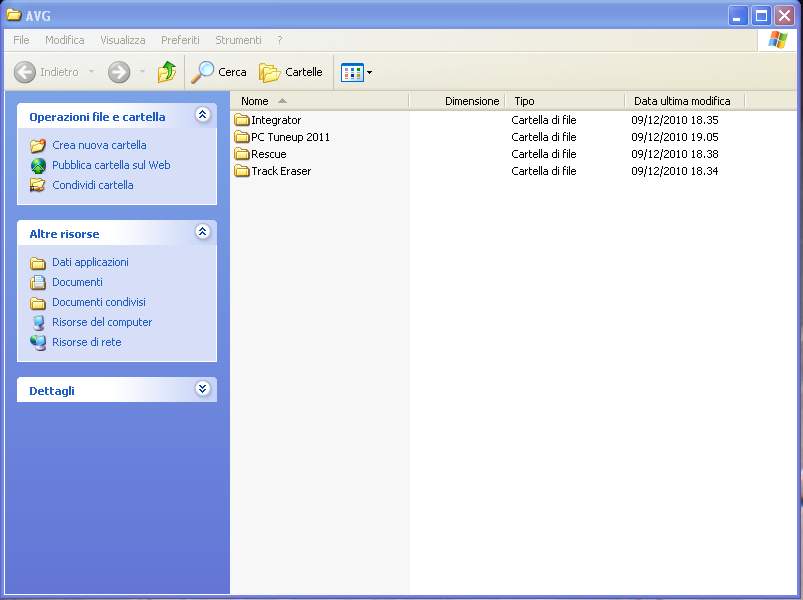Screen dimensions: 803x600
Task: Open the Risorse del computer link
Action: coord(102,322)
